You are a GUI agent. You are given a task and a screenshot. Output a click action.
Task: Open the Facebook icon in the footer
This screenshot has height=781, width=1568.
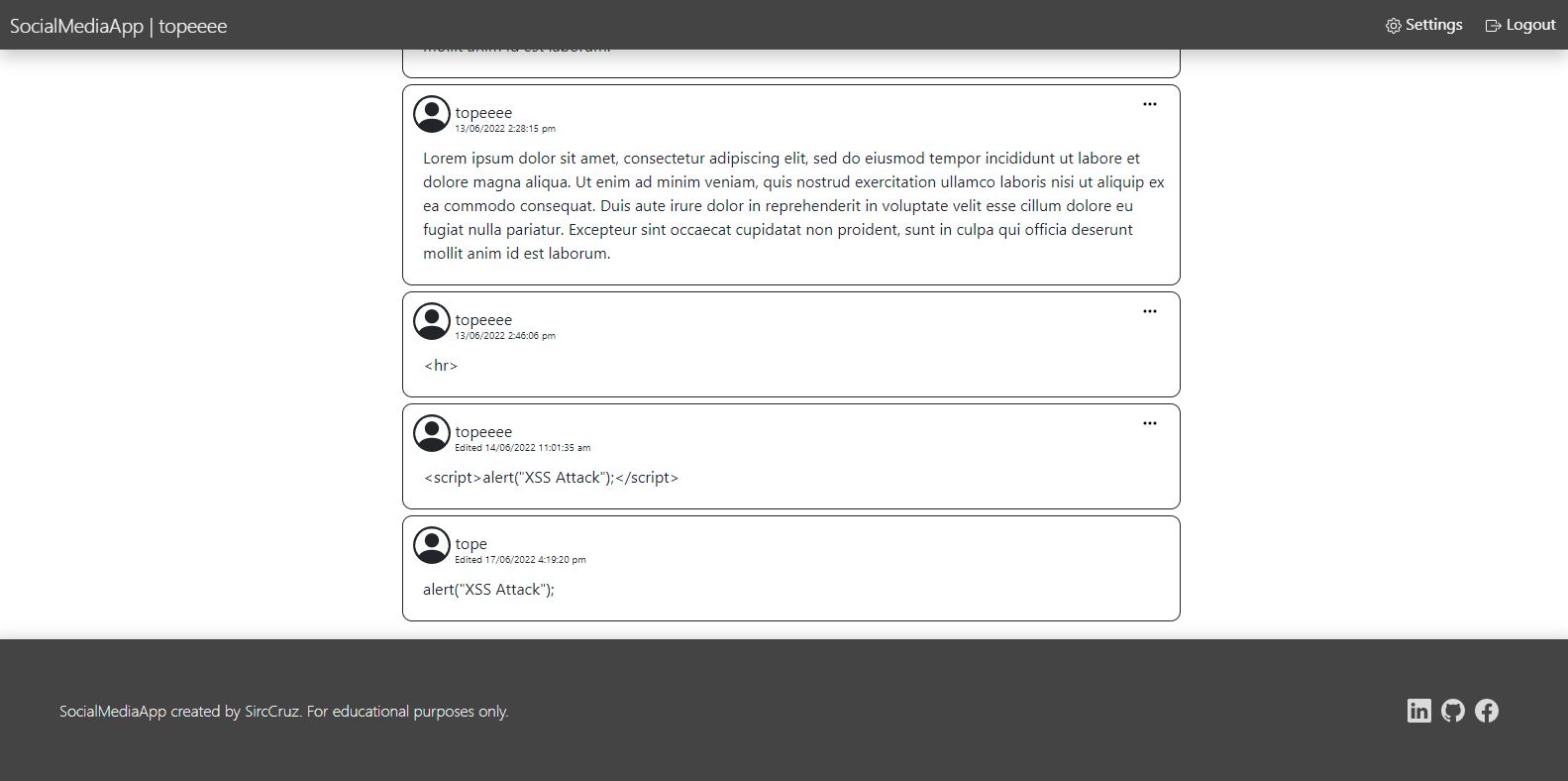(1487, 711)
